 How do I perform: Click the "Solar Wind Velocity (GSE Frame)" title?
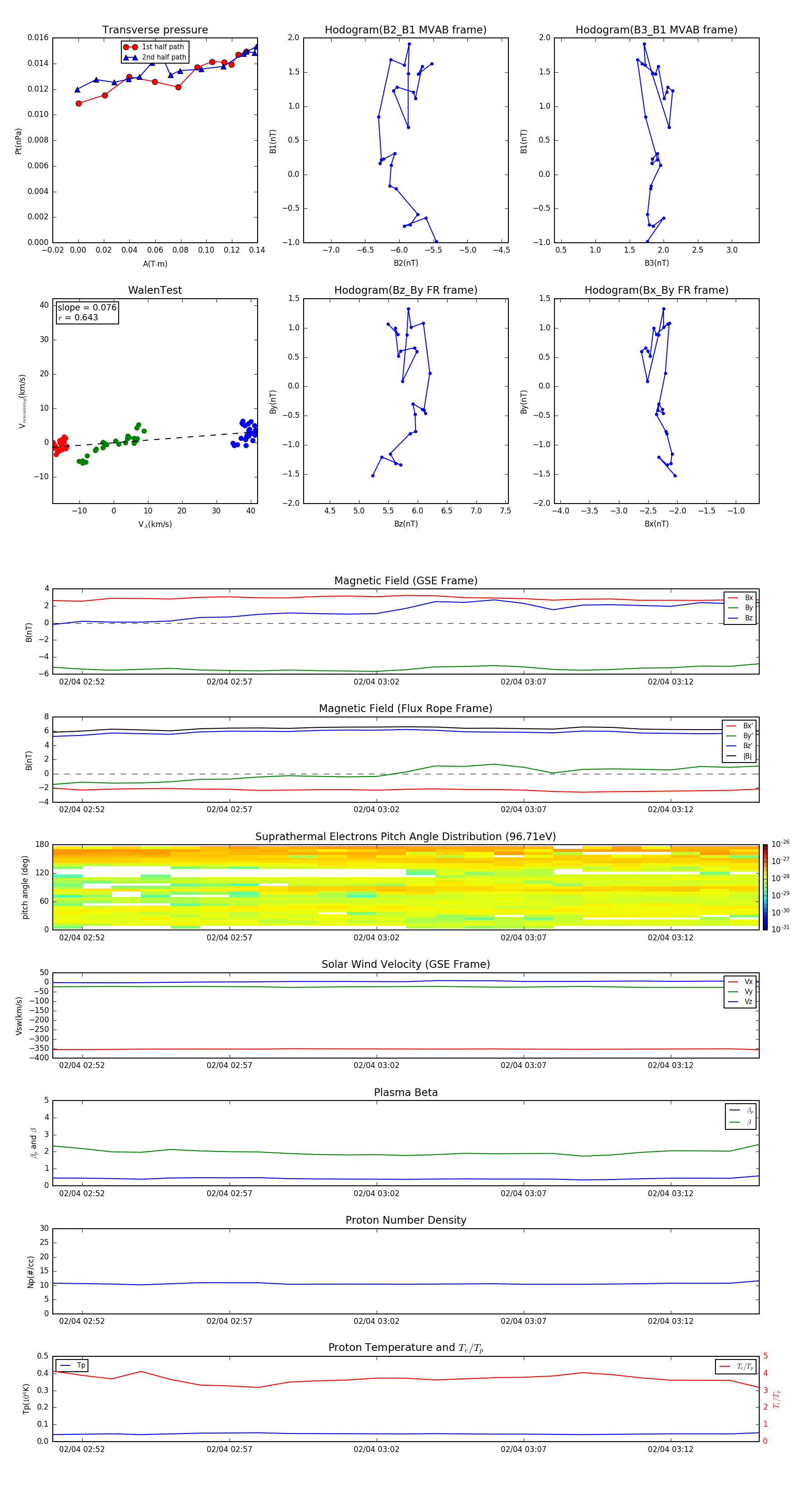click(406, 965)
